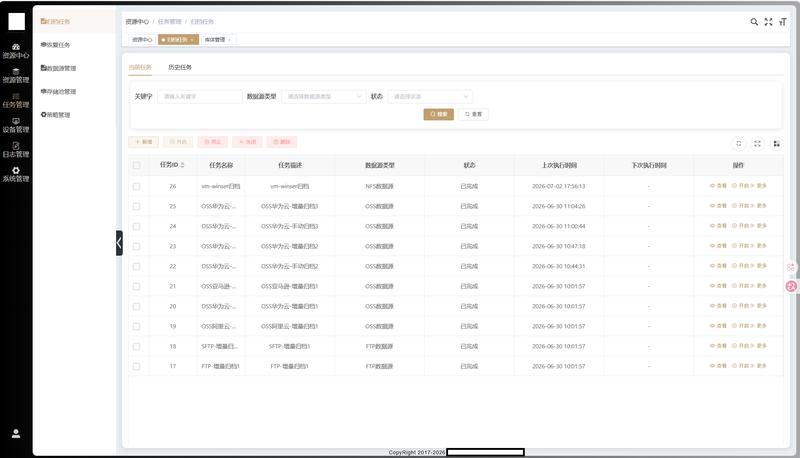Start task 17 via its 开启 link
The height and width of the screenshot is (458, 800).
click(740, 366)
